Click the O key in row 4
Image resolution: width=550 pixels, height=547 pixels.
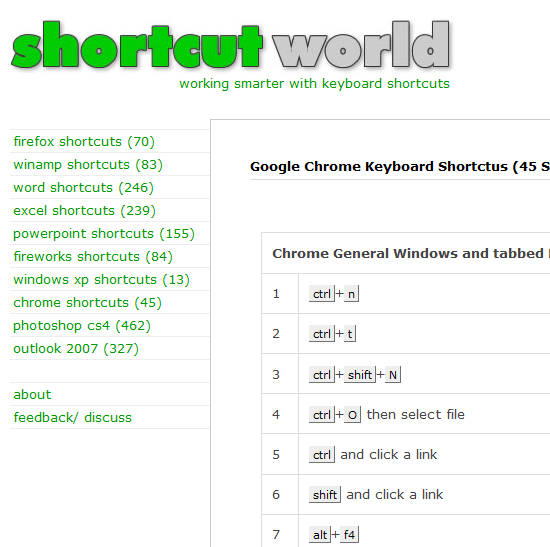click(352, 415)
